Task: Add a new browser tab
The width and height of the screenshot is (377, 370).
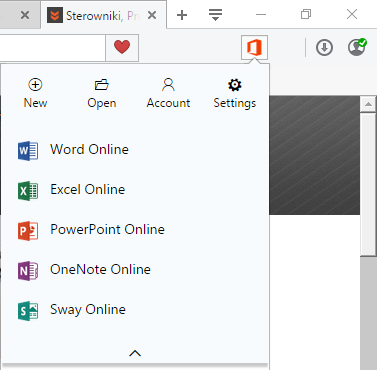Action: coord(182,15)
